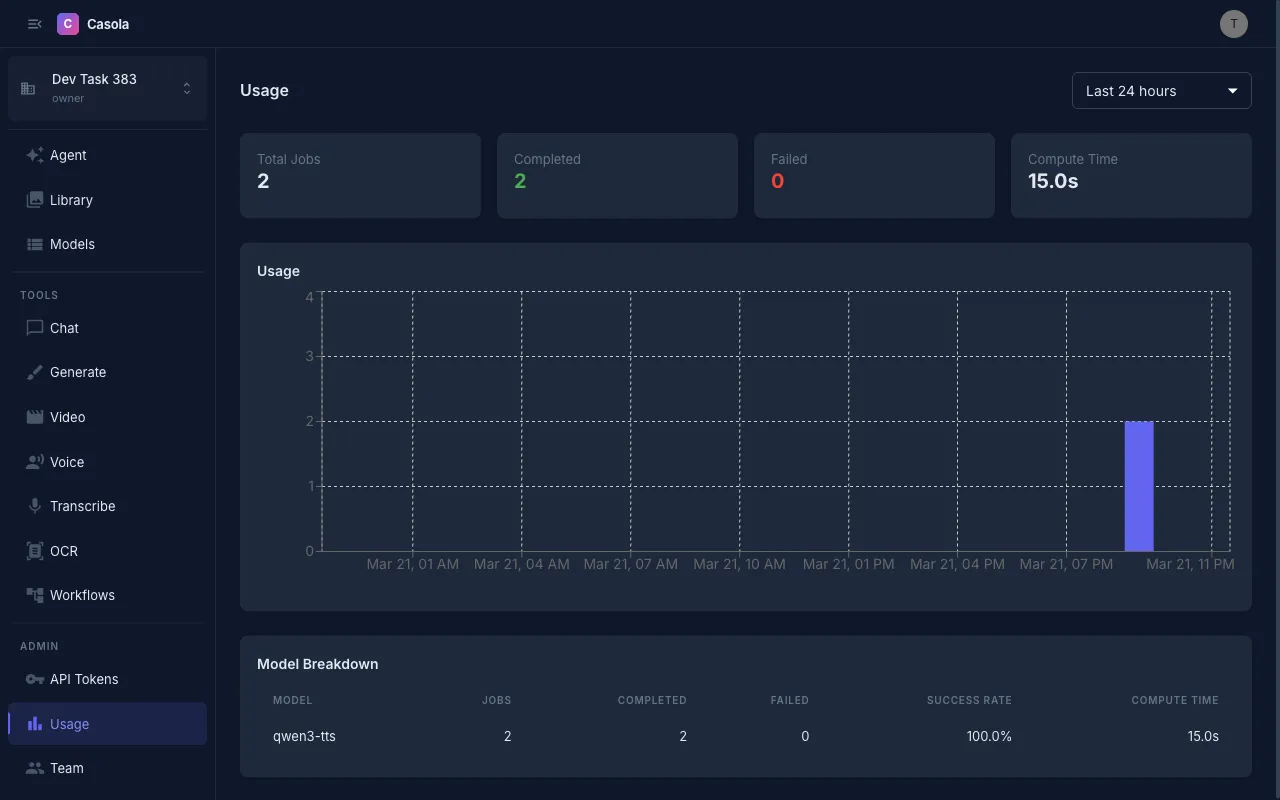Open API Tokens settings

83,679
